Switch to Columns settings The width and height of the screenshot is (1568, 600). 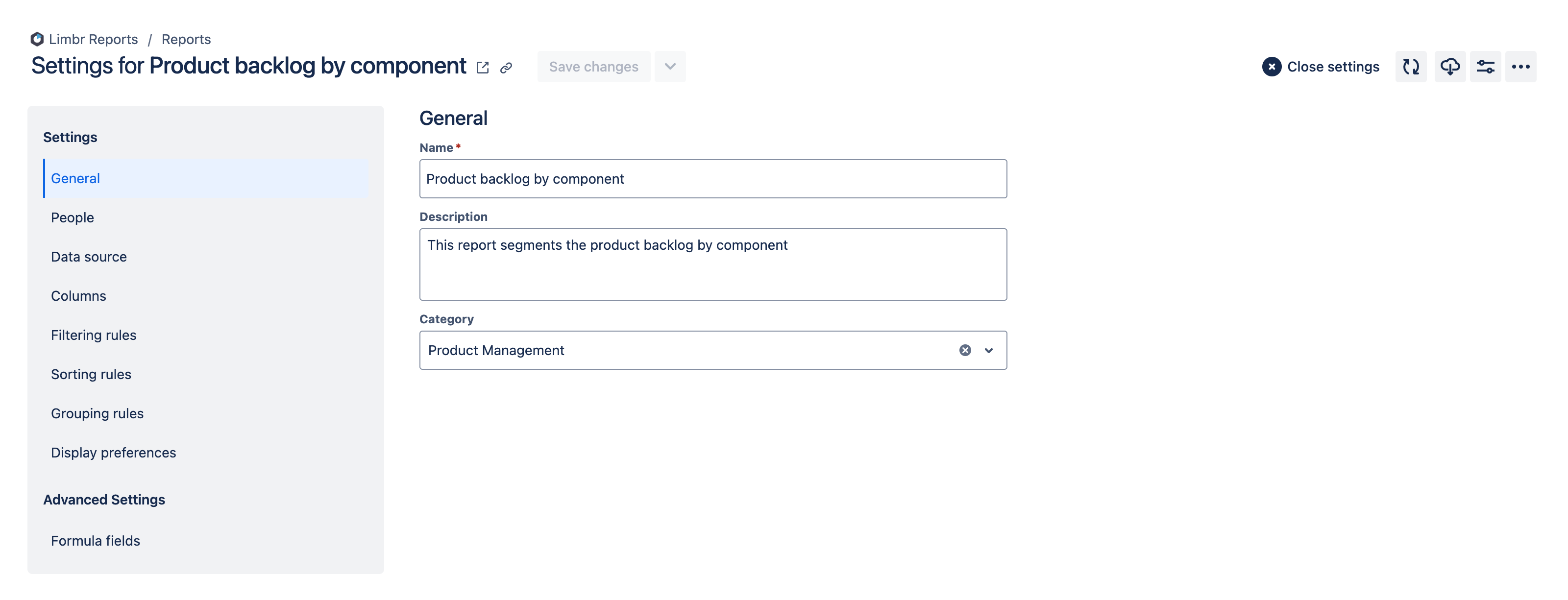[206, 296]
